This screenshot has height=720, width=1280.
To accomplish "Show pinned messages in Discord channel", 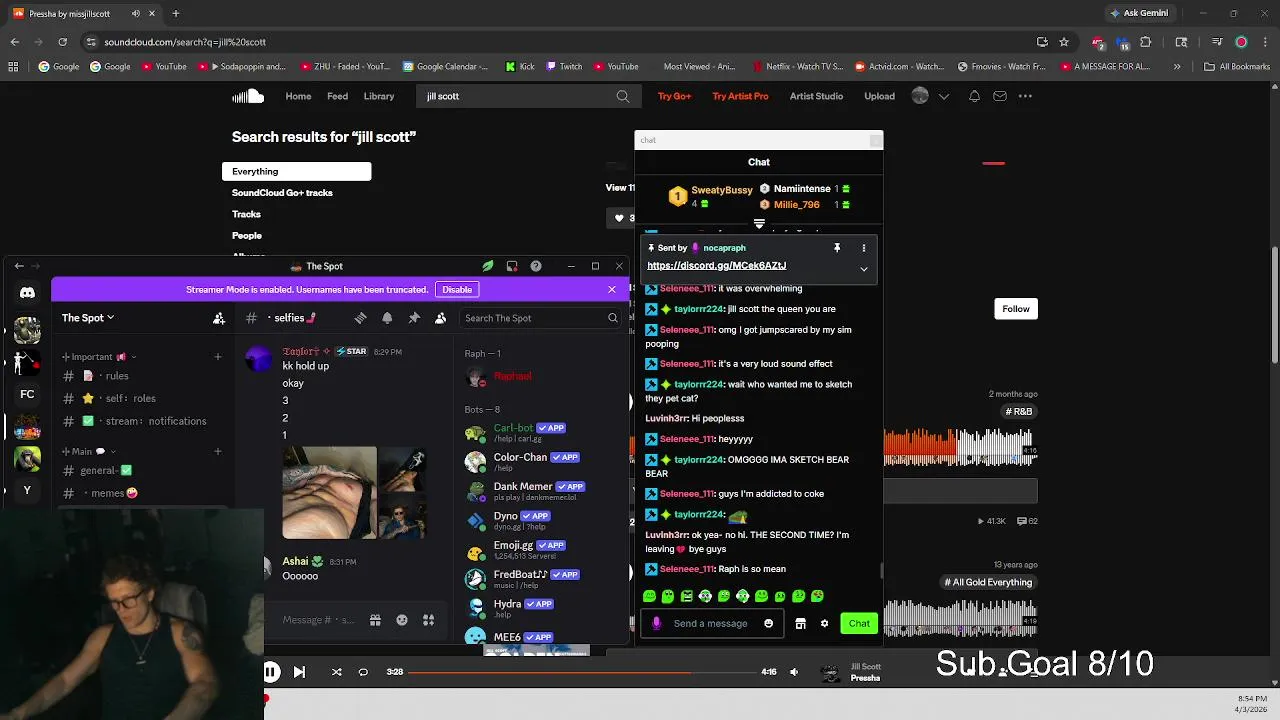I will coord(414,318).
